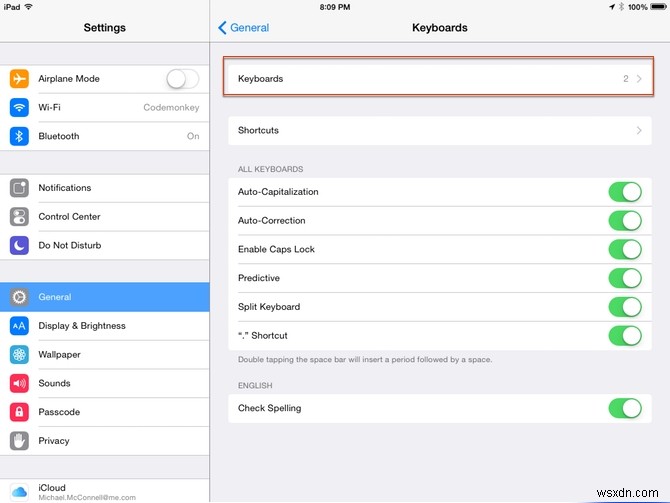Open the Shortcuts row
The image size is (670, 503).
point(440,130)
